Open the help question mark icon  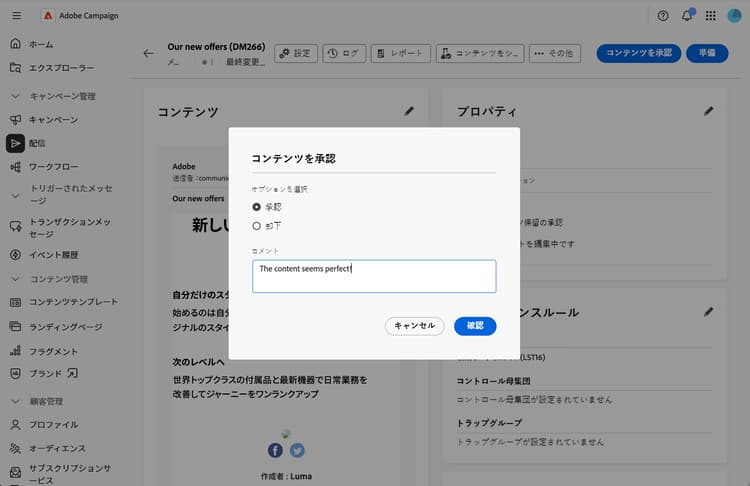point(662,16)
